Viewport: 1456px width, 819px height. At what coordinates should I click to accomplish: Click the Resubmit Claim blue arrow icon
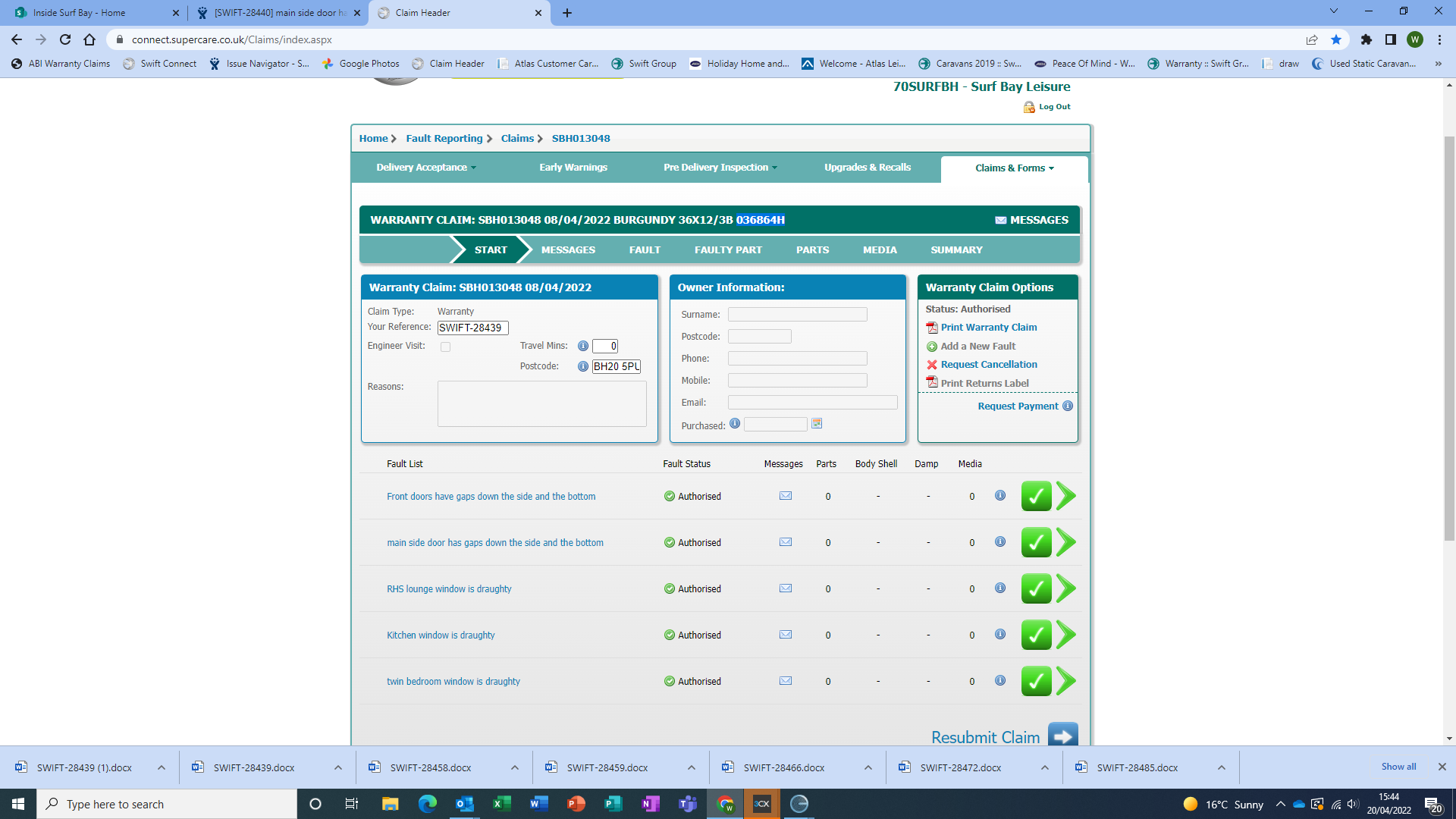point(1062,736)
